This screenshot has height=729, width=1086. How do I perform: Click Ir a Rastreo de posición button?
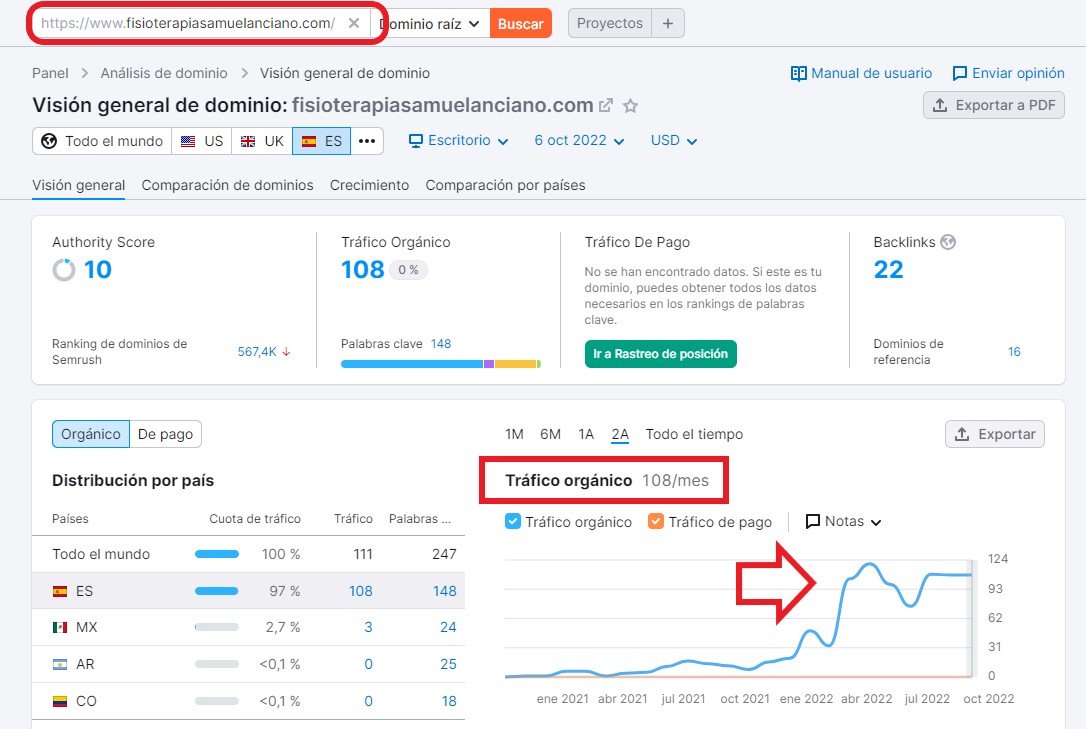click(661, 354)
